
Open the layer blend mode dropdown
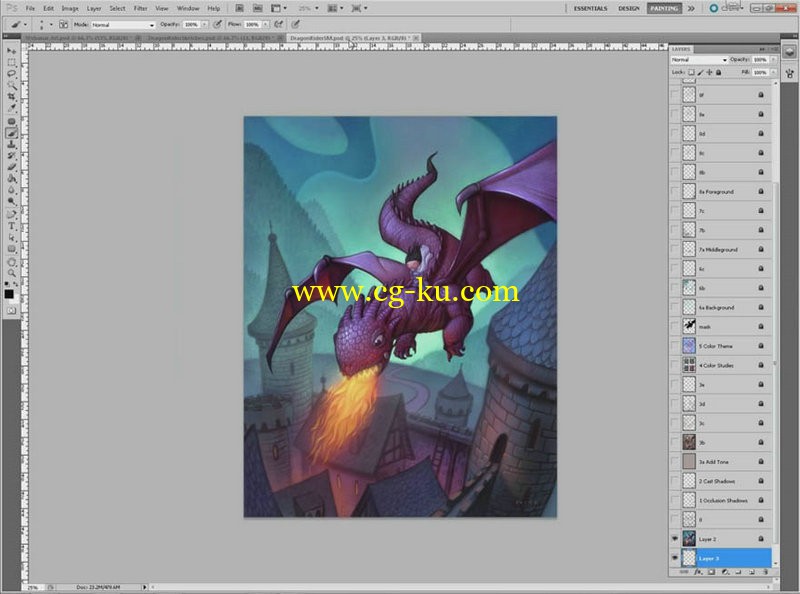tap(698, 60)
